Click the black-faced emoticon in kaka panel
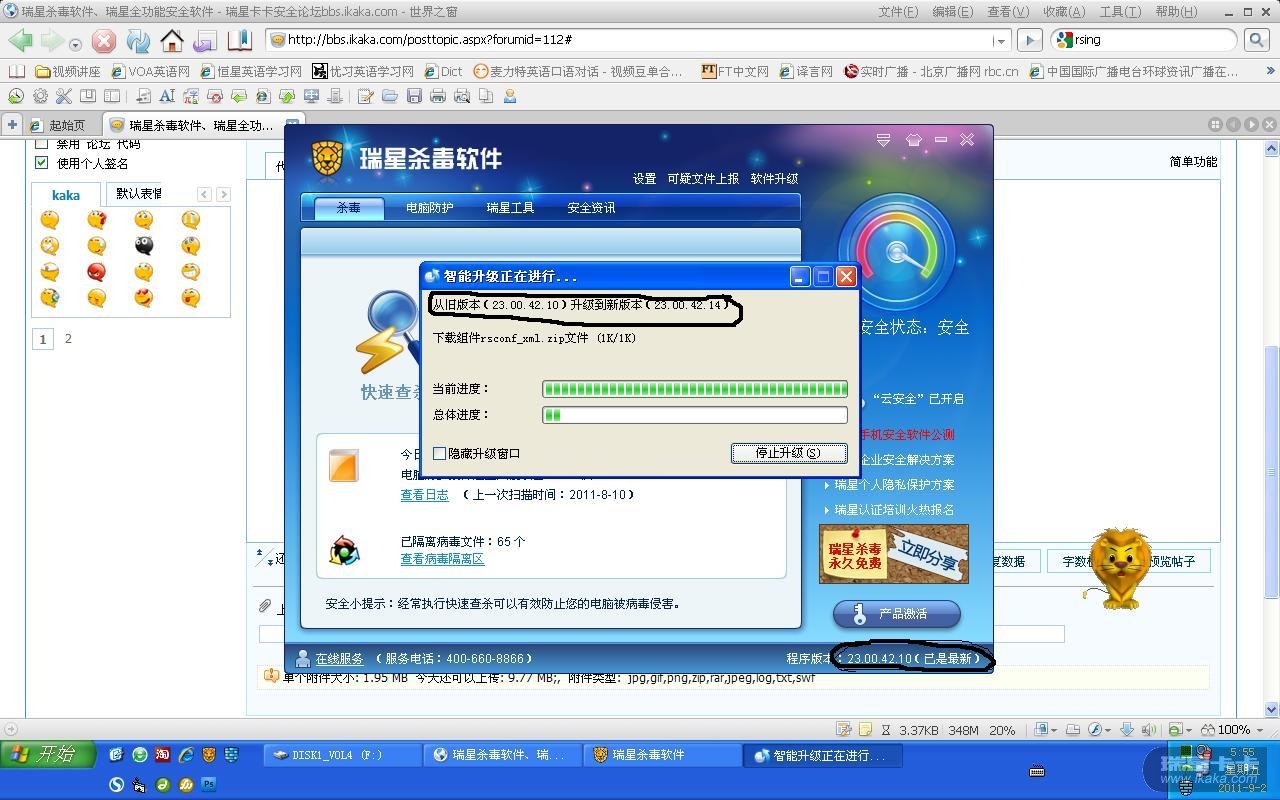The image size is (1280, 800). click(x=144, y=246)
